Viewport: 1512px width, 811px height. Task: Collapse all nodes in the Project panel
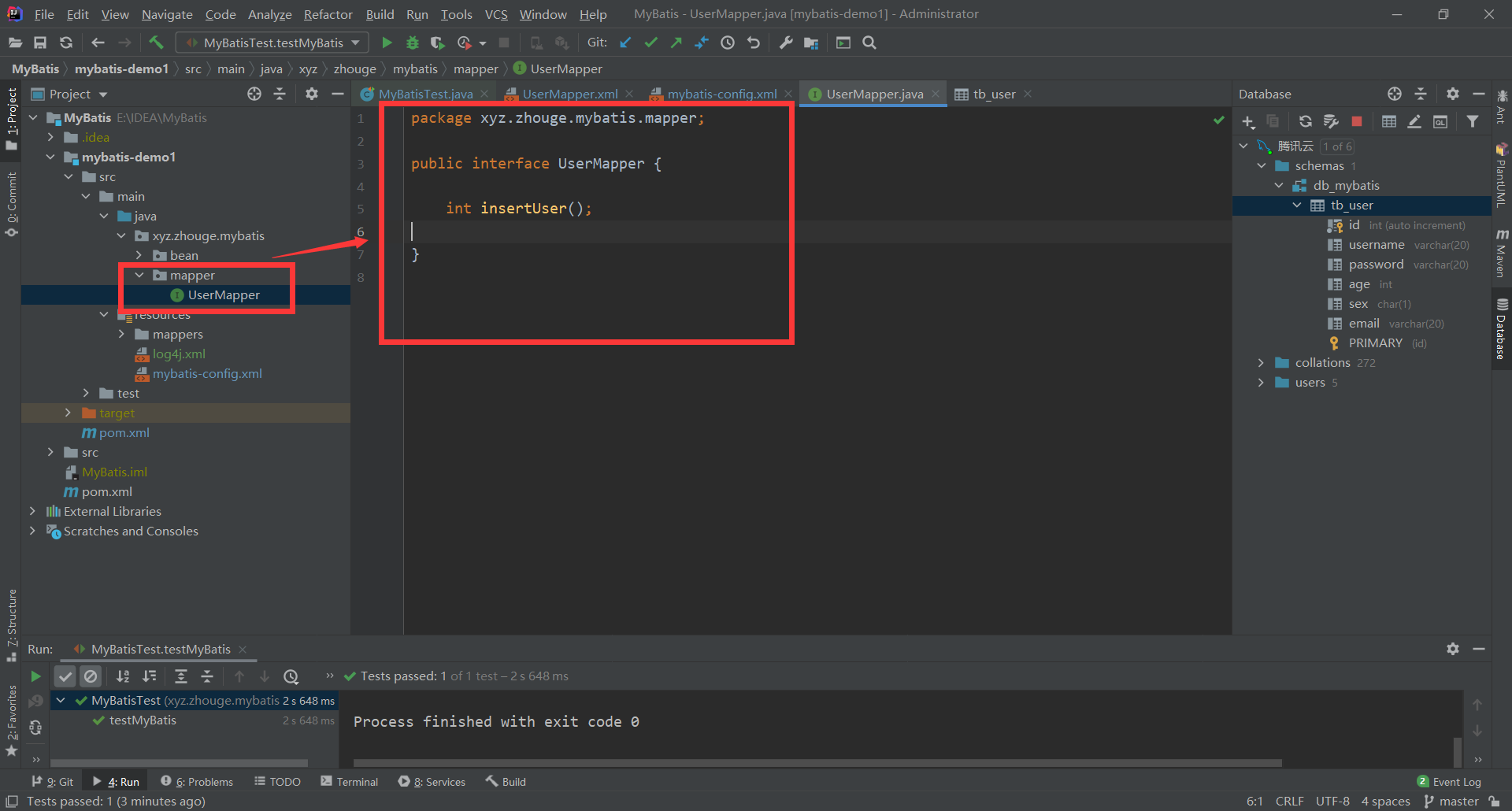pos(280,94)
